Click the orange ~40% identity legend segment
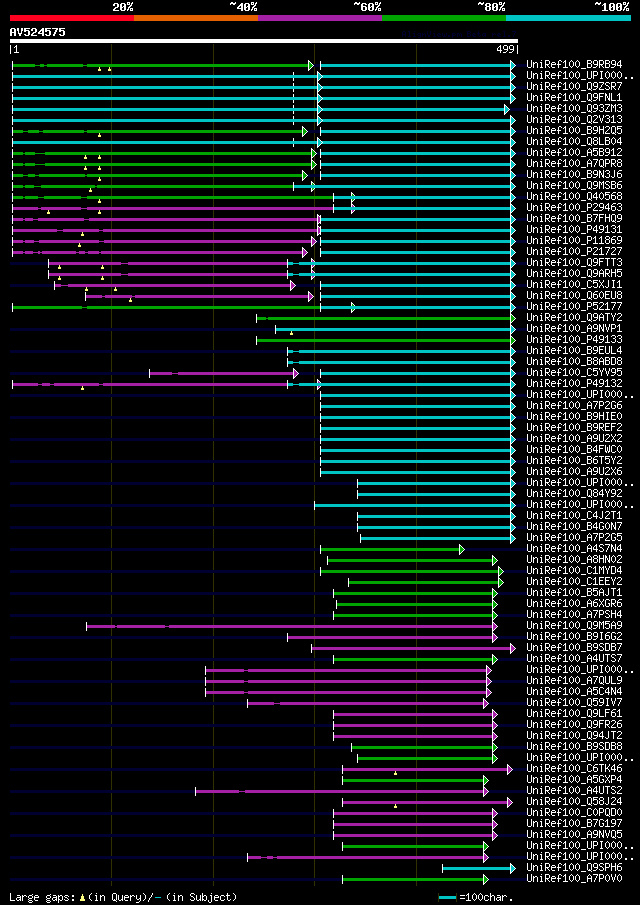Viewport: 640px width, 905px height. 196,18
